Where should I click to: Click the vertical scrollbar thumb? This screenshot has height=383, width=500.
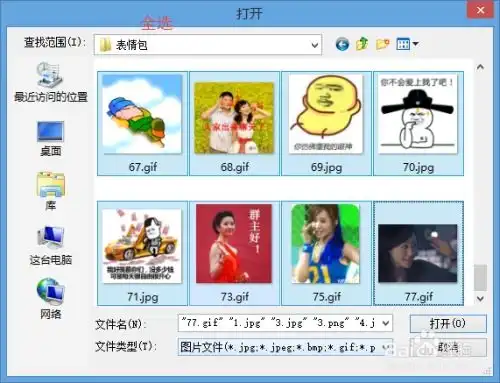pos(480,277)
